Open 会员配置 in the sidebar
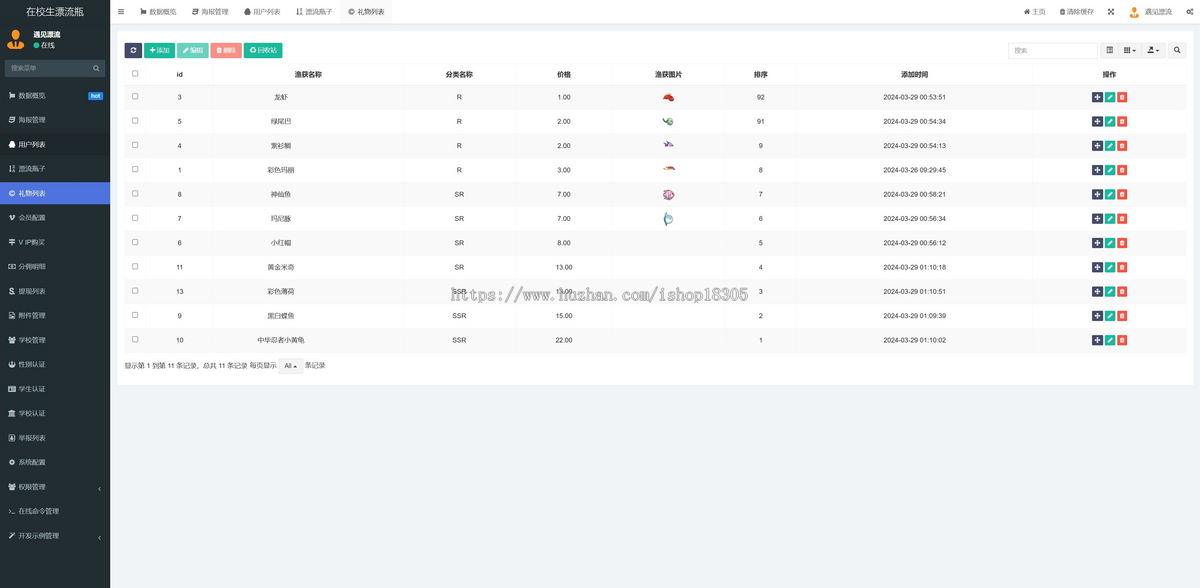1200x588 pixels. [x=55, y=218]
